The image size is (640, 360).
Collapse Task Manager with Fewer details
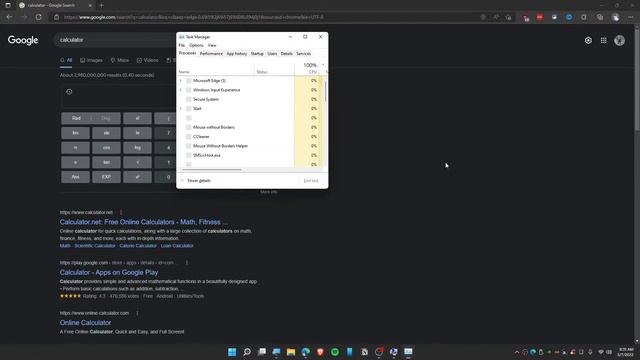click(196, 180)
